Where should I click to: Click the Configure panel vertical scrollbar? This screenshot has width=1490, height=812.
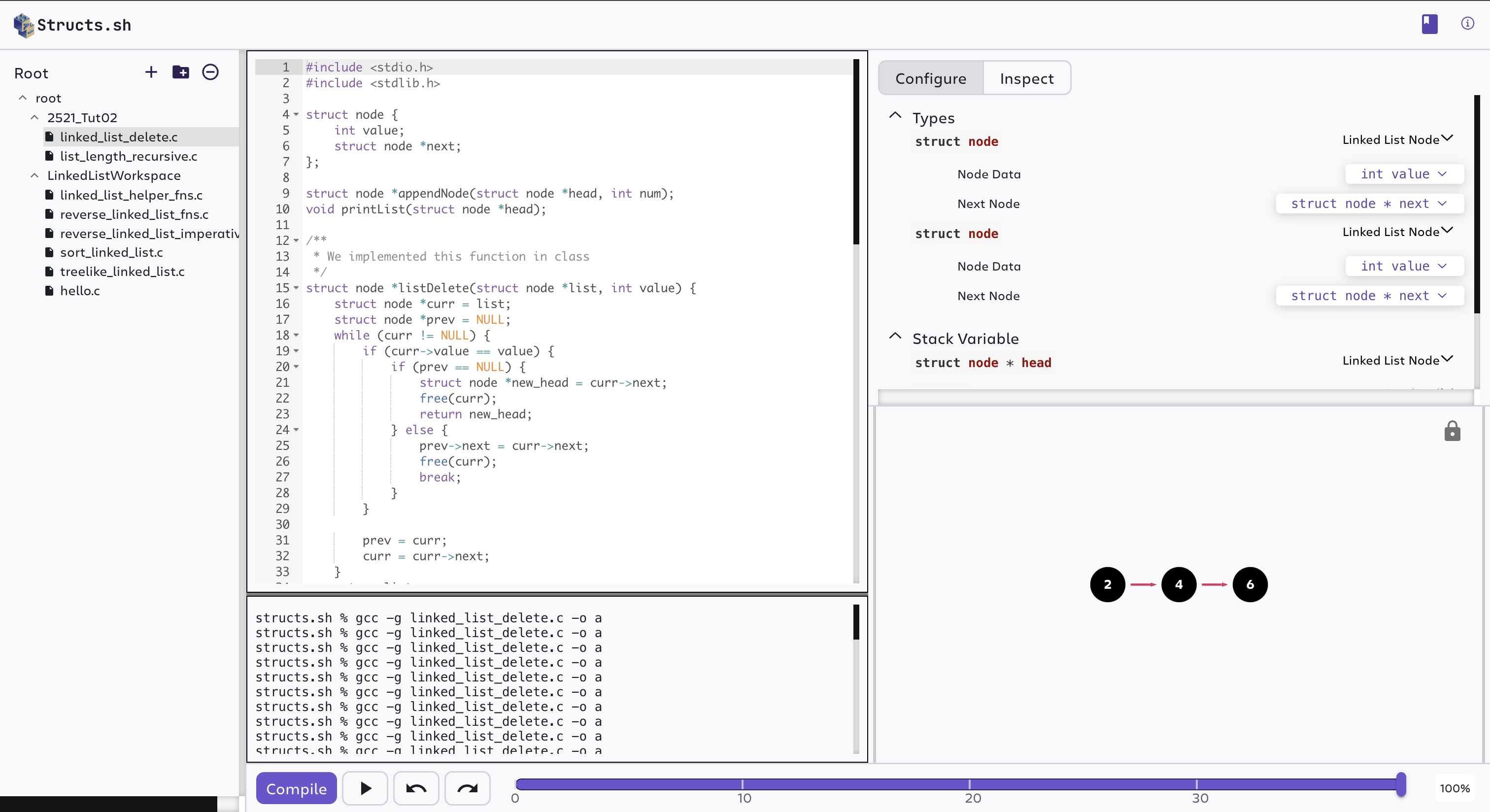click(1477, 204)
